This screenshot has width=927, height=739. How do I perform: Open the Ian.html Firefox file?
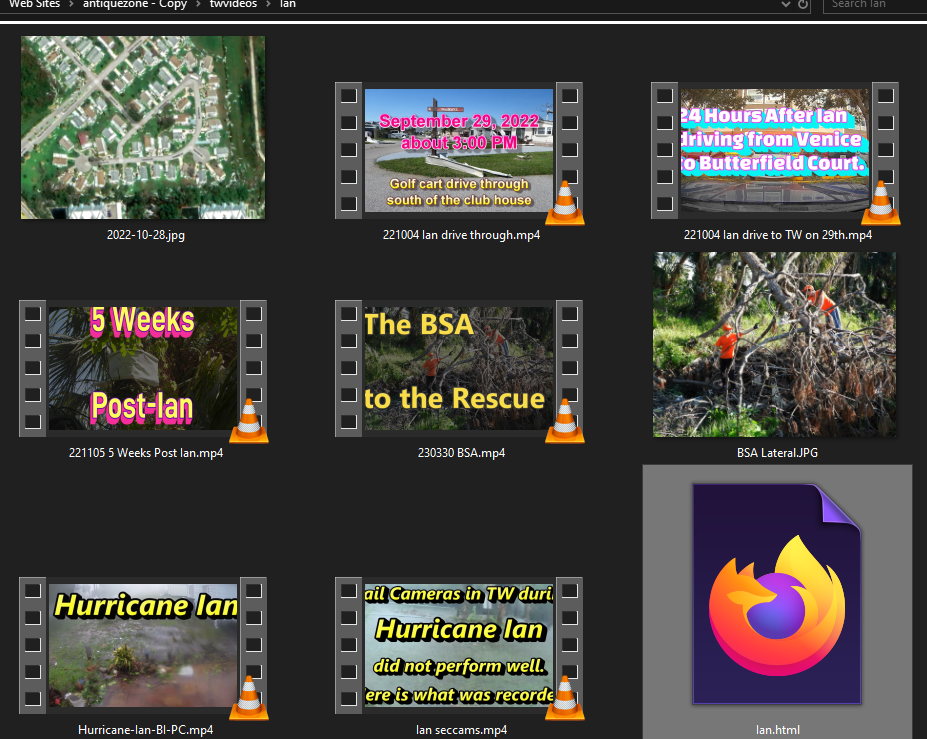pyautogui.click(x=776, y=594)
